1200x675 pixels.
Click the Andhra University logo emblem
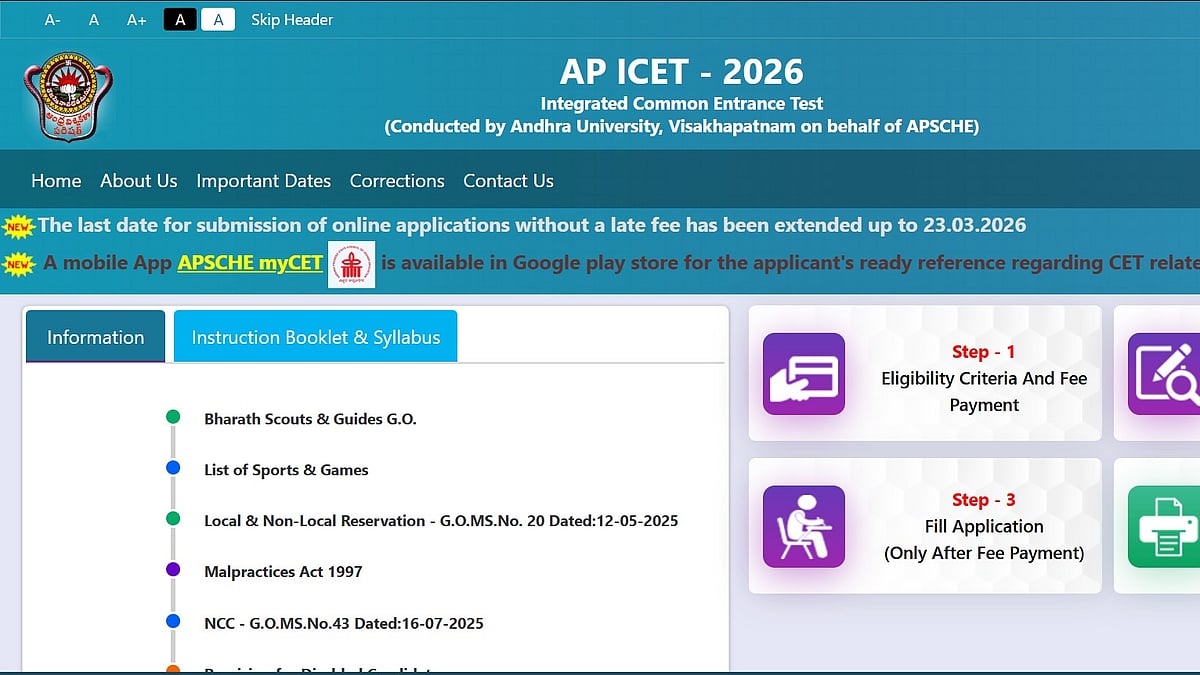[68, 99]
